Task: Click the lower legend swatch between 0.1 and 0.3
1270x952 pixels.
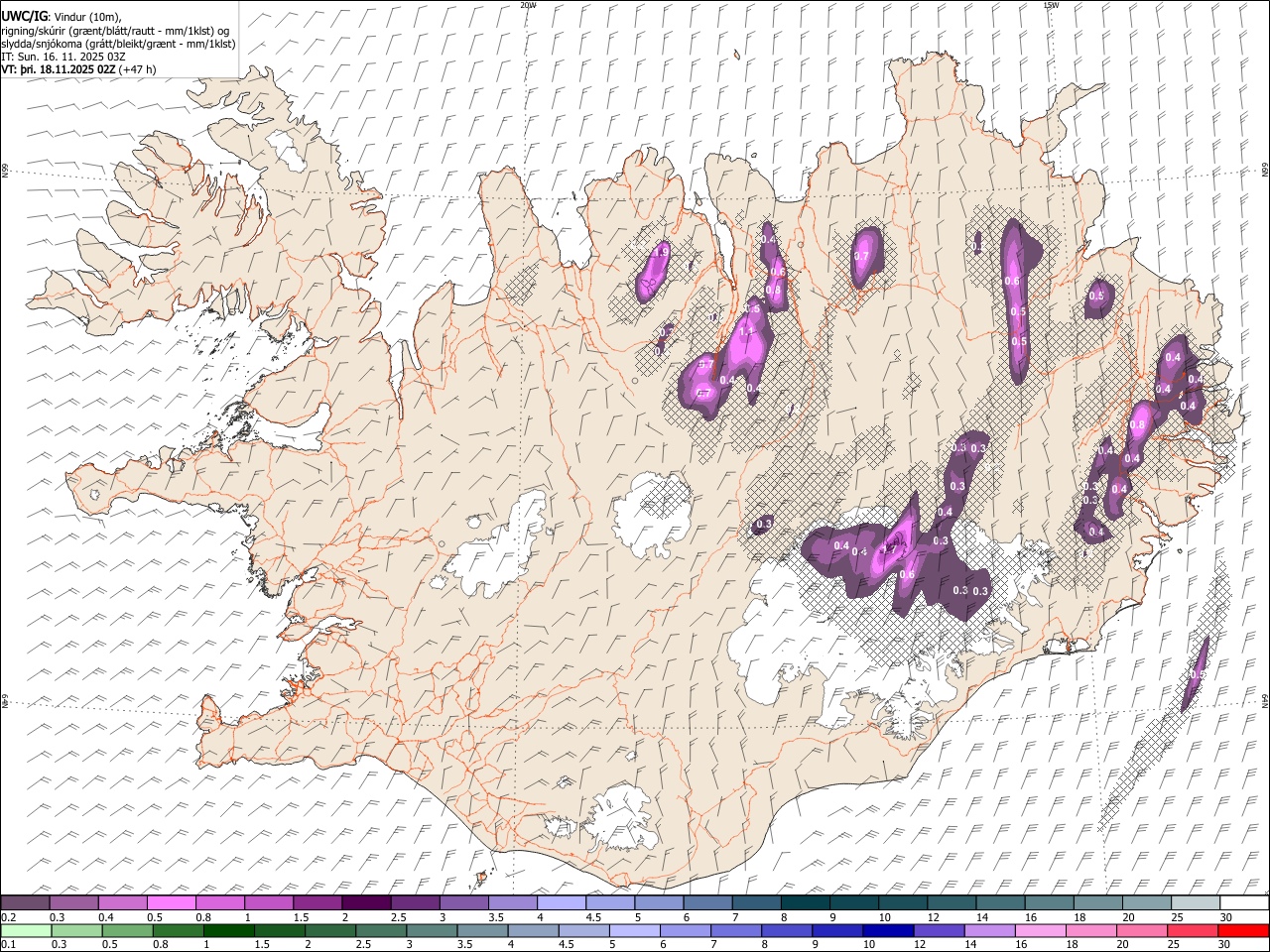Action: pos(25,931)
